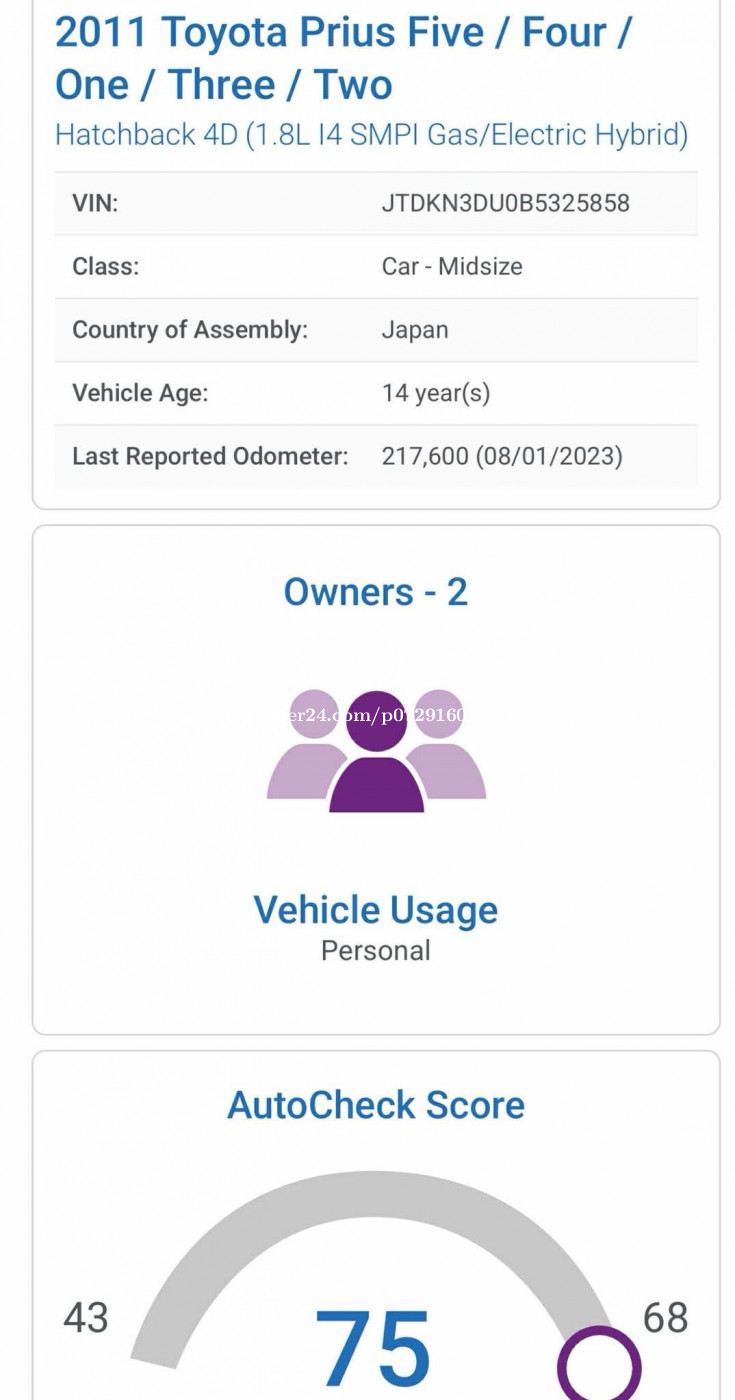Viewport: 735px width, 1400px height.
Task: Click the AutoCheck Score heading
Action: coord(376,1105)
